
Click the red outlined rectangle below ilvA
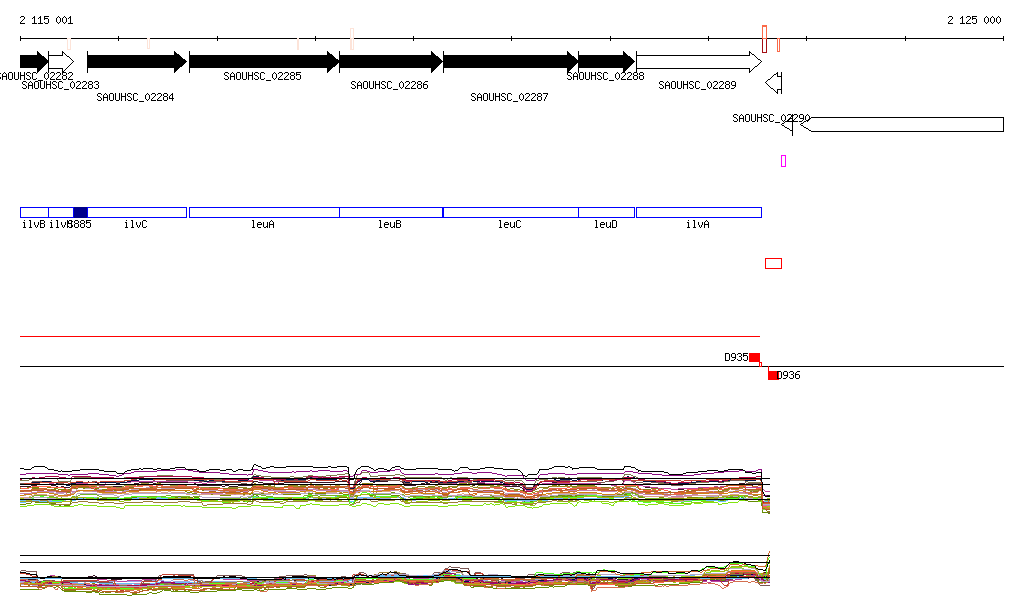tap(773, 264)
